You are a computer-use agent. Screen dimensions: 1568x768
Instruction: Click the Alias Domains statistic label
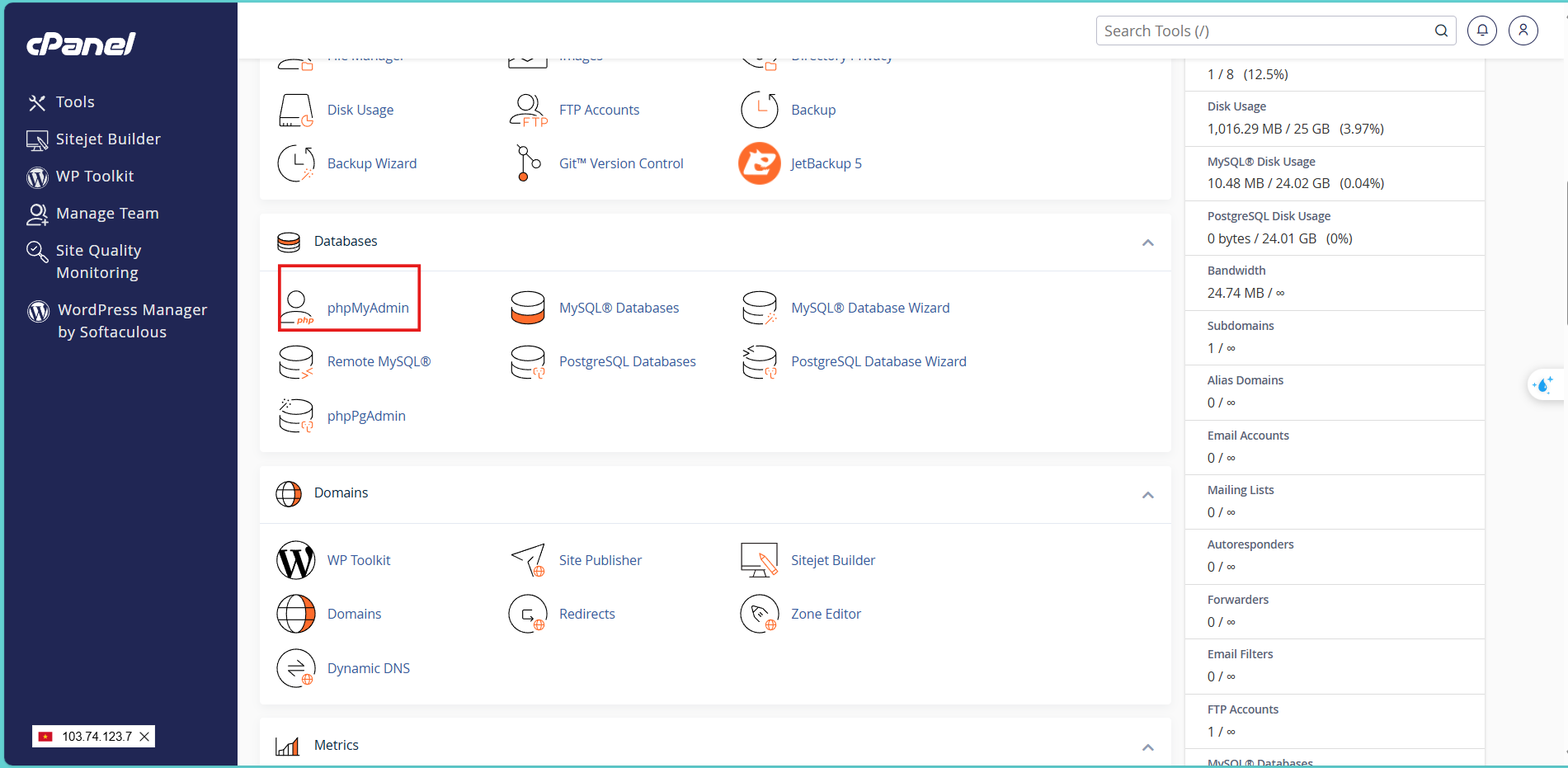coord(1245,380)
